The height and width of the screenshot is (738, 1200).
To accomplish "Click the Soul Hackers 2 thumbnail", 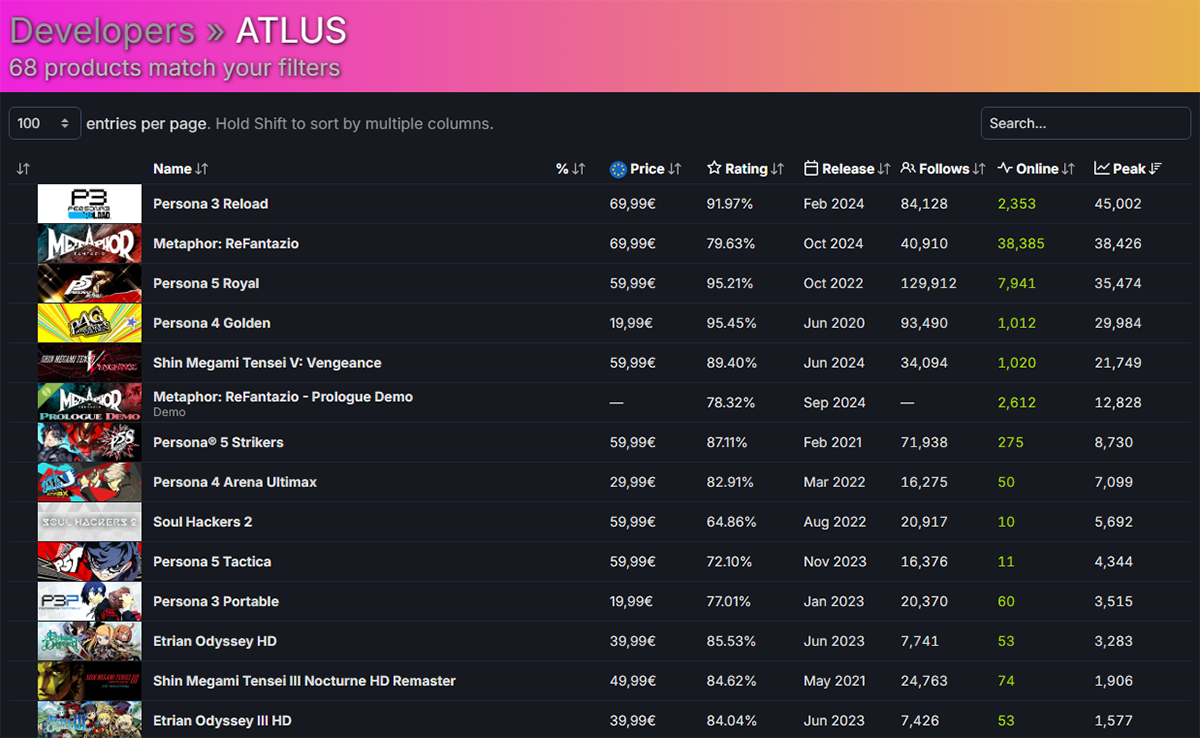I will point(89,522).
